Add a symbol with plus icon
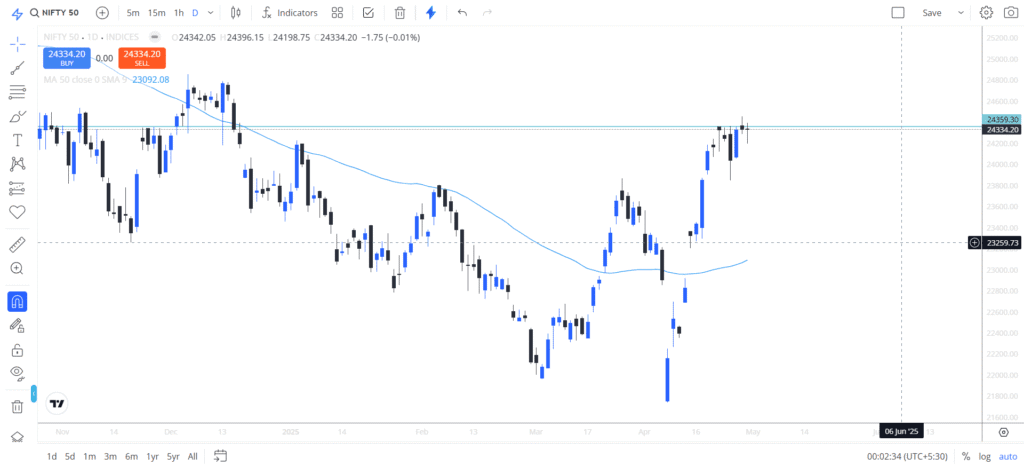 tap(103, 12)
